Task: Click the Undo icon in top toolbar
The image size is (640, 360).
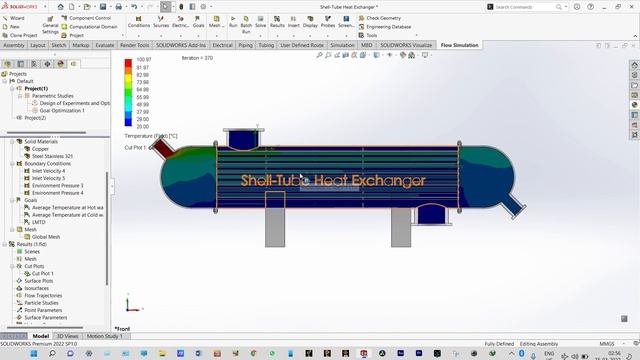Action: pyautogui.click(x=134, y=7)
